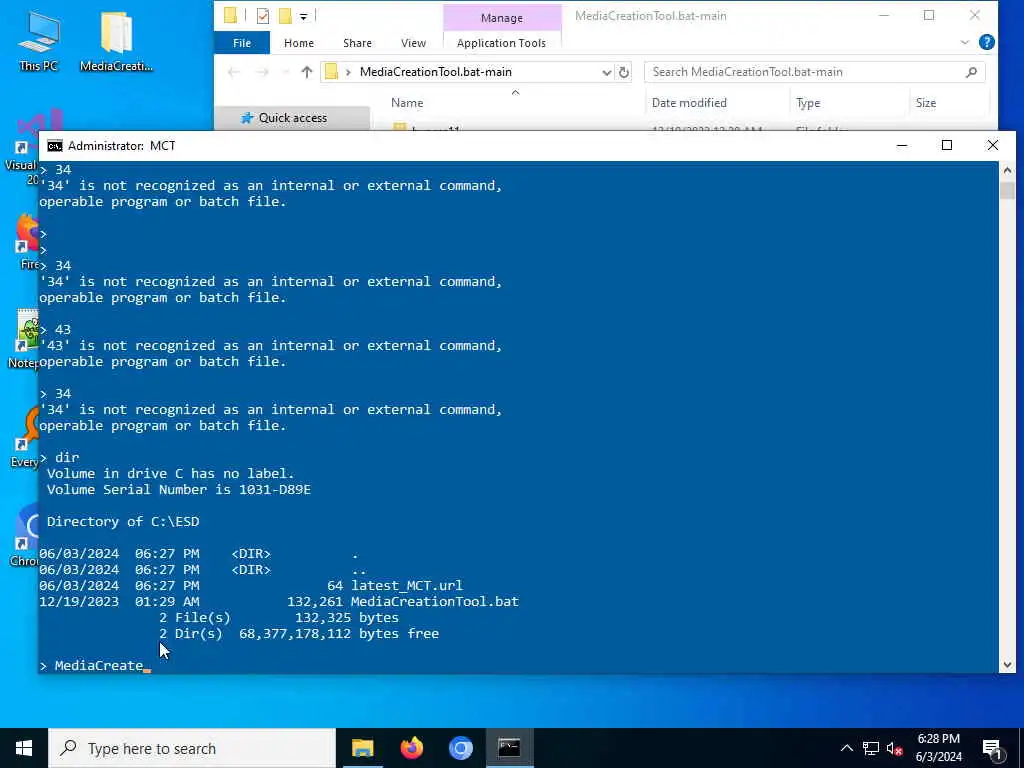Click the Properties checkmark quick toolbar icon
This screenshot has width=1024, height=768.
pyautogui.click(x=263, y=16)
